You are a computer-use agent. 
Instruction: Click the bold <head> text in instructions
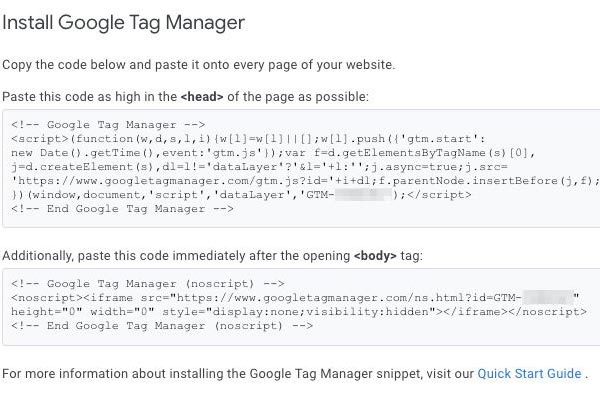pos(202,97)
